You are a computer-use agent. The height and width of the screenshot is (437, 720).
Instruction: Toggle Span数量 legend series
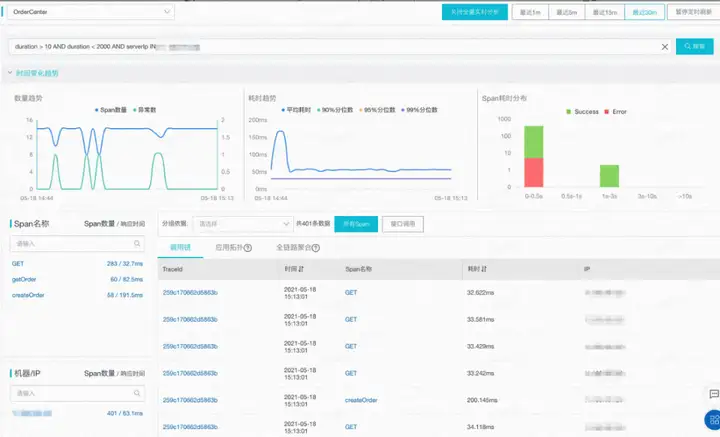(x=111, y=110)
